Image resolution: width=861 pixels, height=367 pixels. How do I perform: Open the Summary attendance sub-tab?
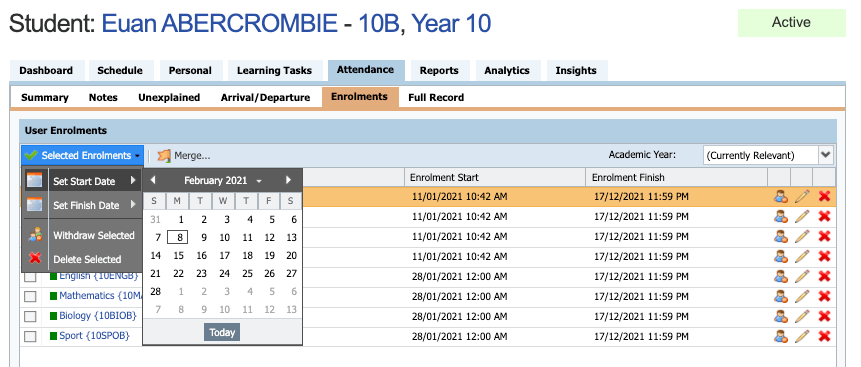[x=44, y=97]
